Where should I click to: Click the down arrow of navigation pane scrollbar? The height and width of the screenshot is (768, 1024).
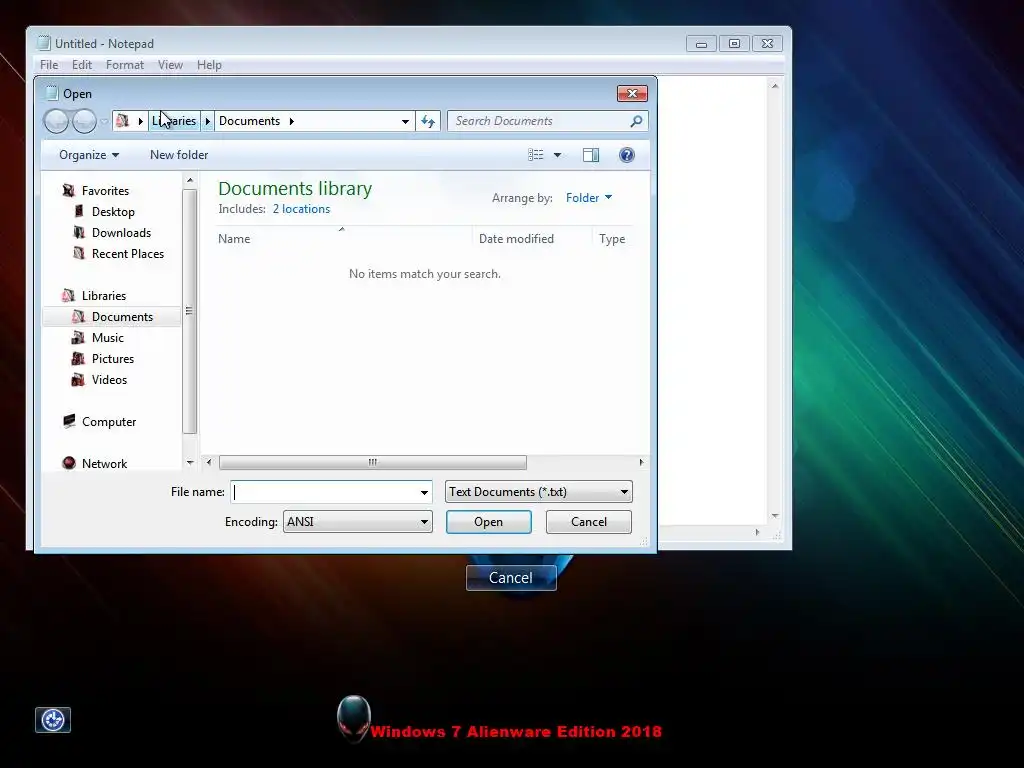coord(190,462)
